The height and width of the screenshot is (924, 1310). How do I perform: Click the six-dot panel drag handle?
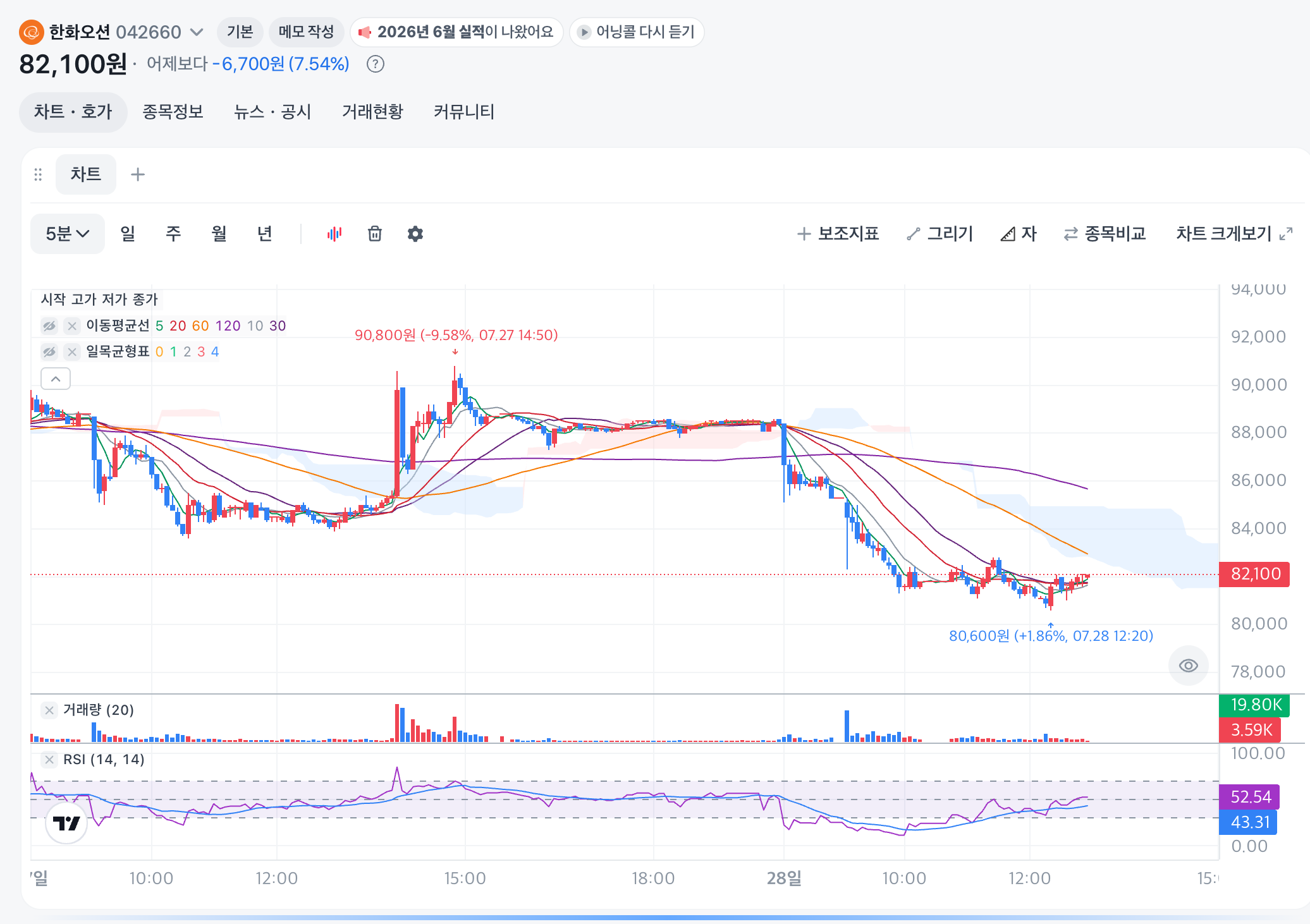click(x=38, y=174)
